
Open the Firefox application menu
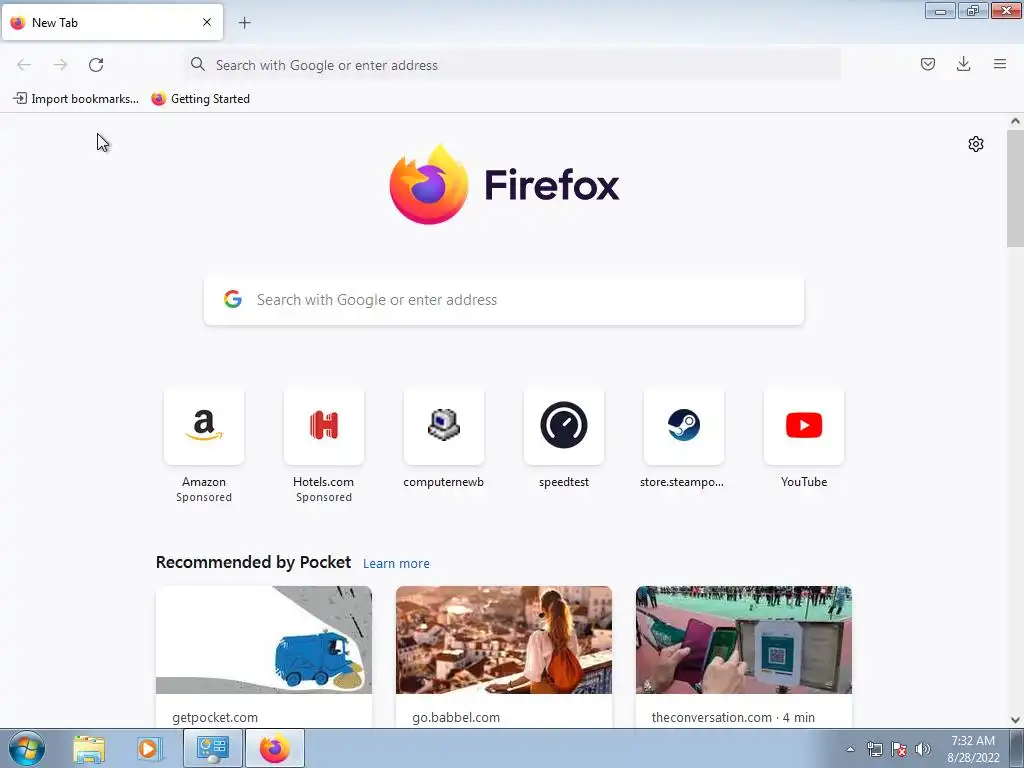(999, 64)
